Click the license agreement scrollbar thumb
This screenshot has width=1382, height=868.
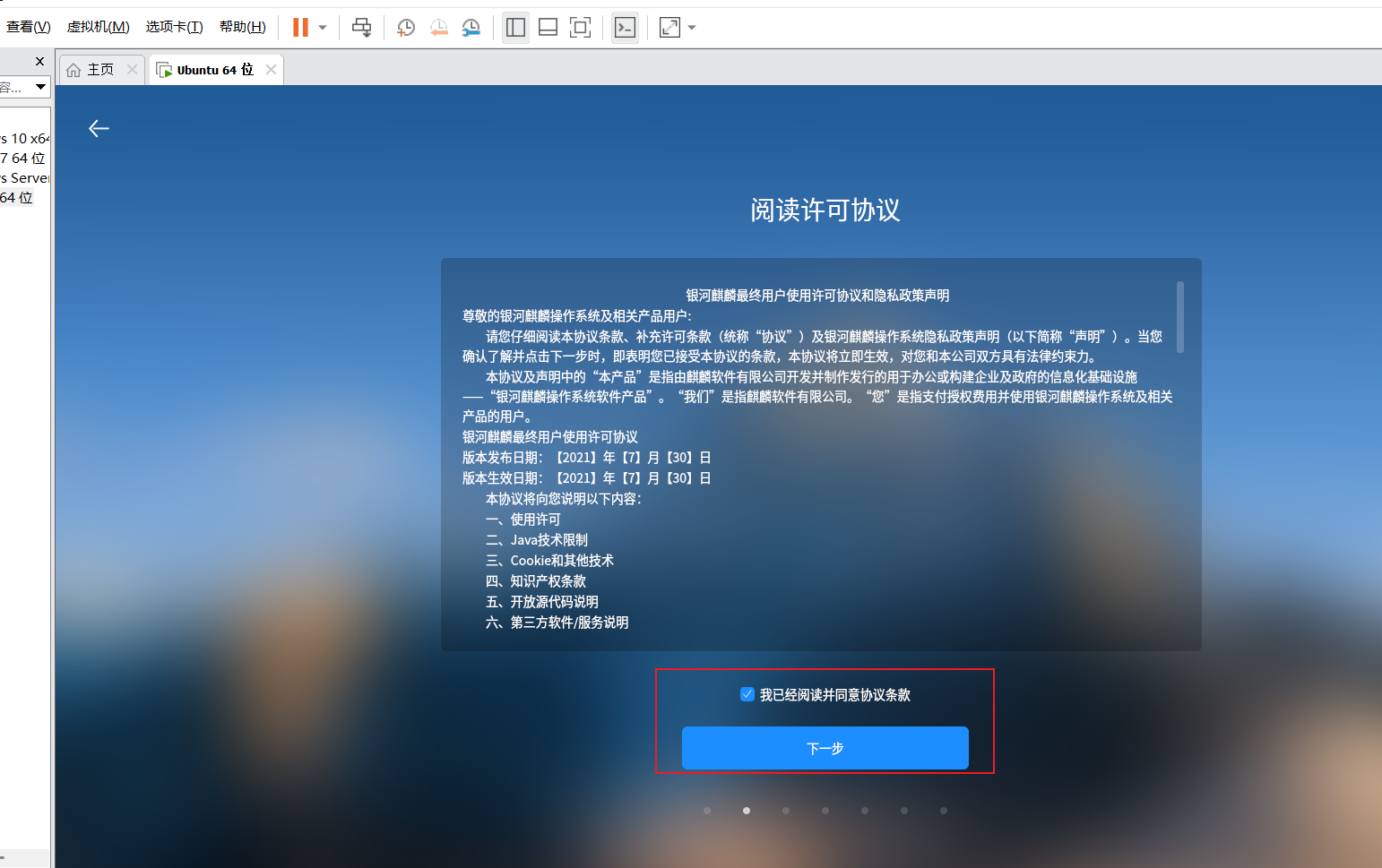pos(1180,317)
